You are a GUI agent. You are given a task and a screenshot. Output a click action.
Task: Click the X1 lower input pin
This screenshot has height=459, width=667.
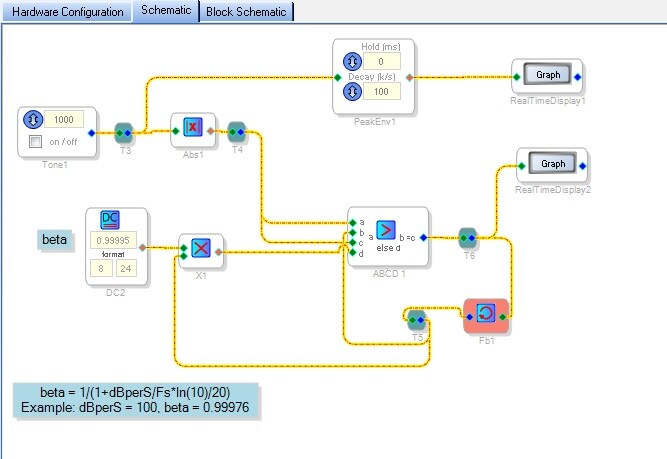pyautogui.click(x=183, y=256)
